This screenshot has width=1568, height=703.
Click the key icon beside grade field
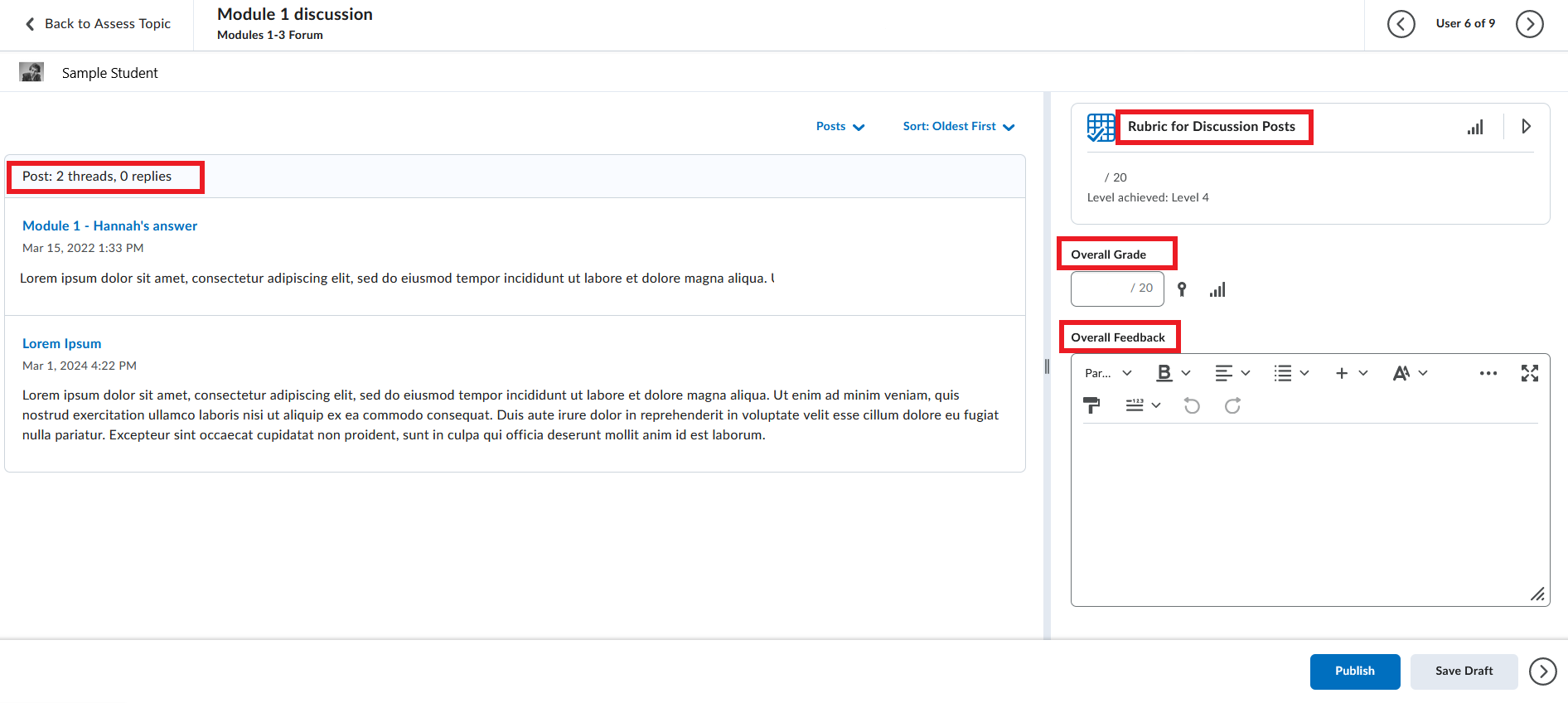click(1182, 289)
